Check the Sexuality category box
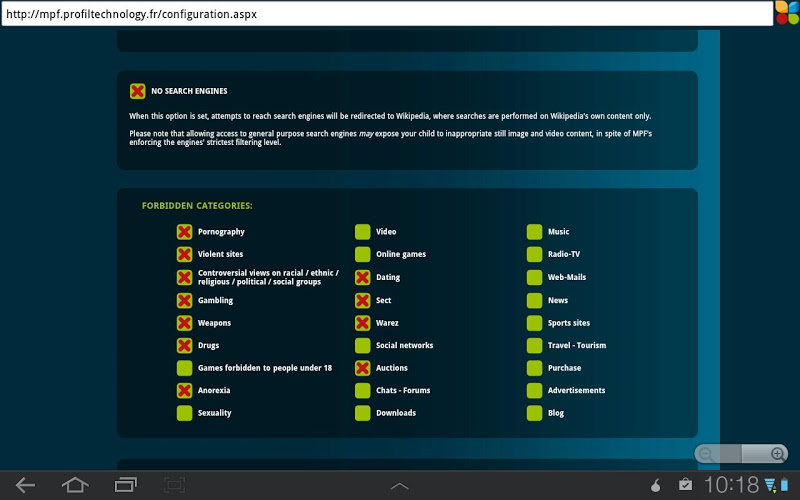Screen dimensions: 800x500 (x=184, y=413)
